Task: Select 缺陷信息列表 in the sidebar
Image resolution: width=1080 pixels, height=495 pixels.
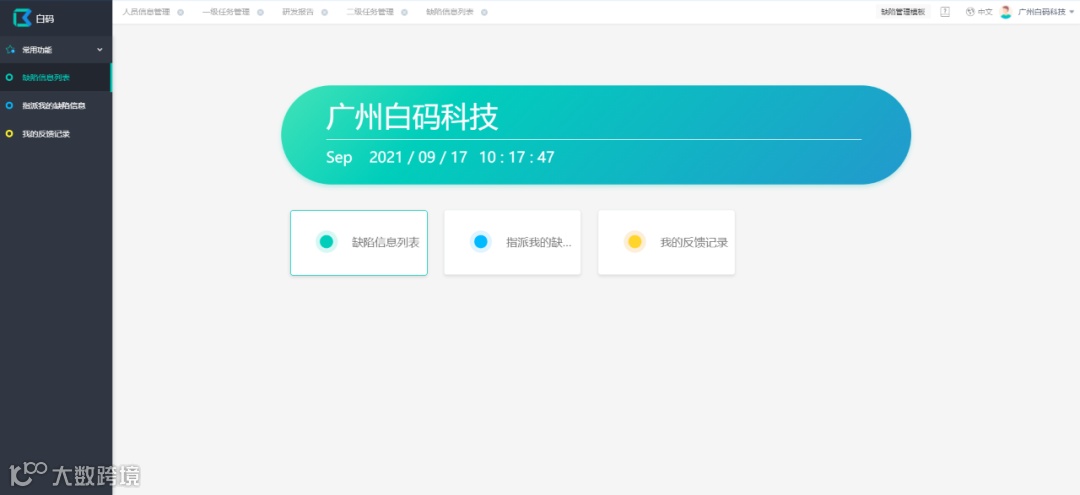Action: coord(56,78)
